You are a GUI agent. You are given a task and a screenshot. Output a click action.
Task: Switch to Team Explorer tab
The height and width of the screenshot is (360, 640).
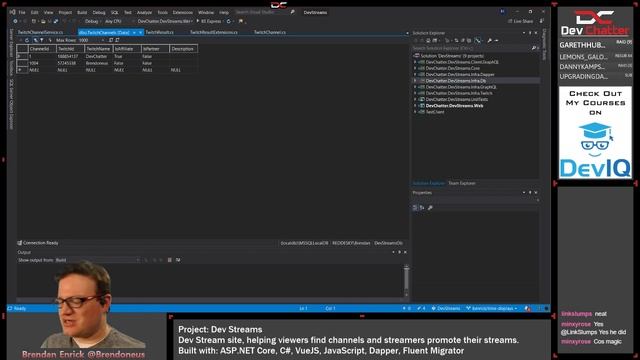pyautogui.click(x=462, y=183)
